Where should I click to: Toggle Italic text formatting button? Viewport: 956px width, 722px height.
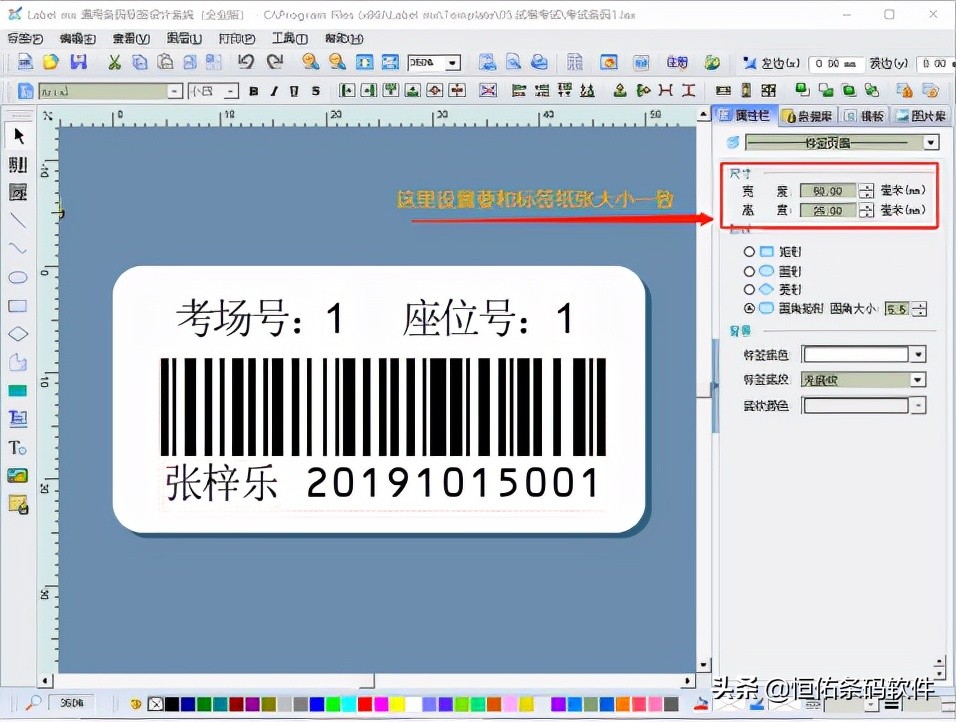point(275,91)
